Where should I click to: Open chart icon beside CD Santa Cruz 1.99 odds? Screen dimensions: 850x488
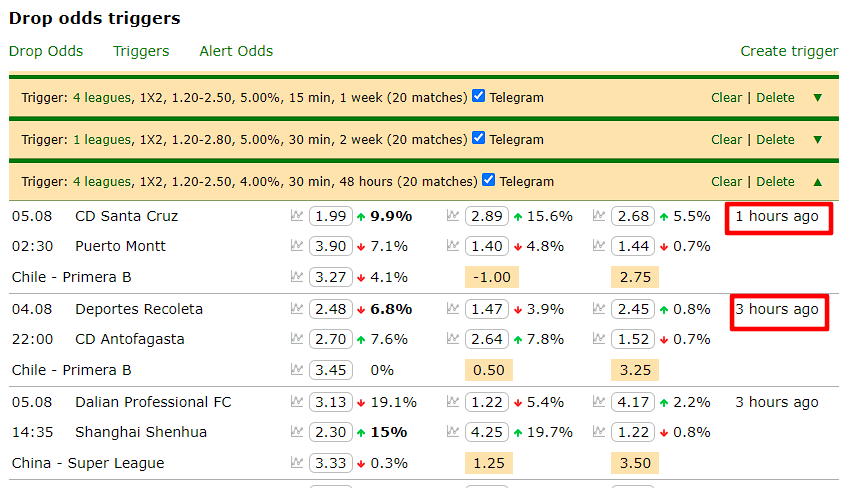pos(297,216)
